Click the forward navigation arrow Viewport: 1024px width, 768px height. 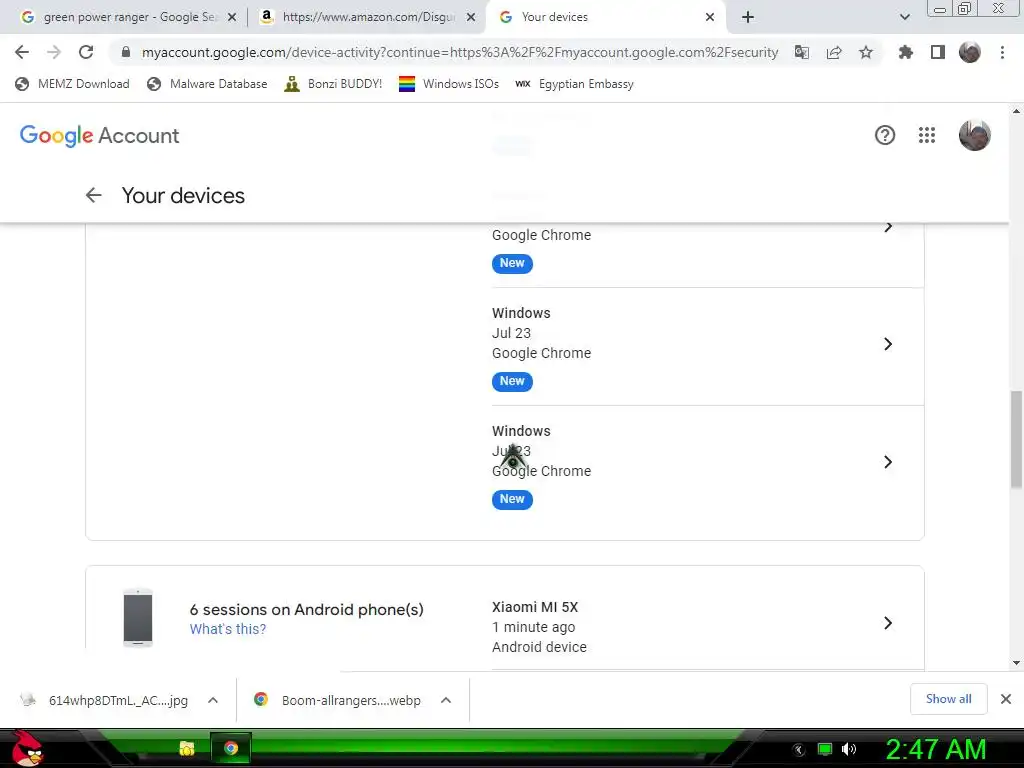(x=54, y=52)
